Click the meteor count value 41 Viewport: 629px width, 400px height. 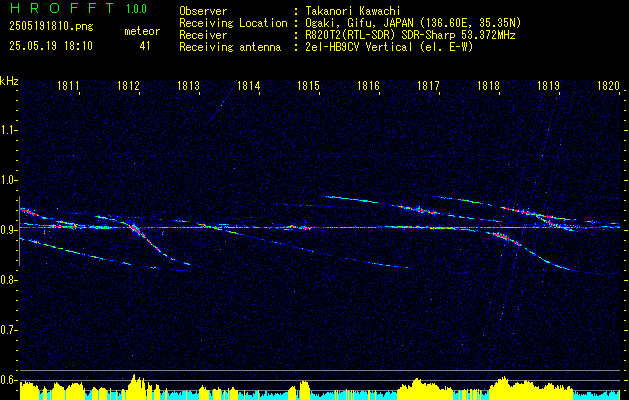(145, 46)
